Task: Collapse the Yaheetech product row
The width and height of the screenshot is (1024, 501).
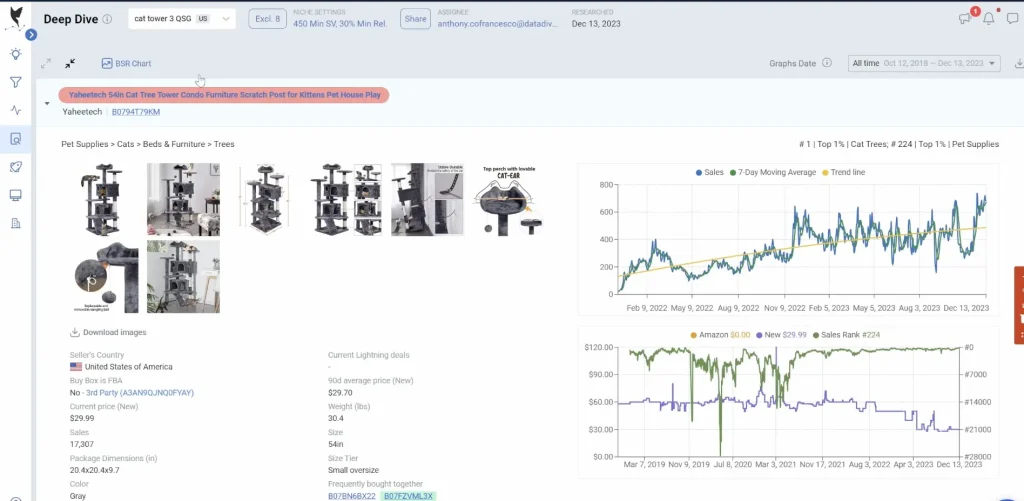Action: [46, 103]
